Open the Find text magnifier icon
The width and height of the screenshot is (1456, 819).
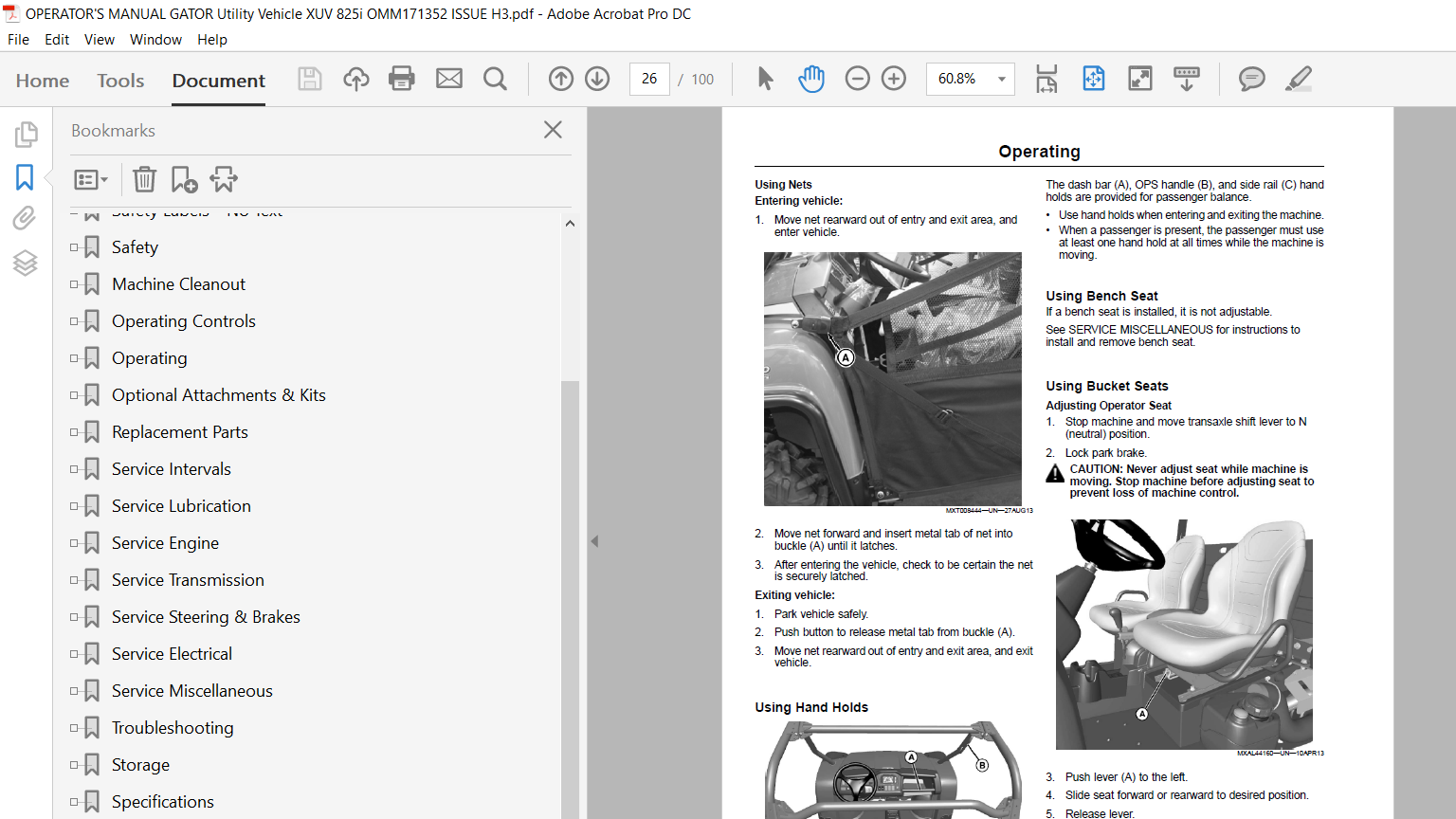[x=495, y=79]
